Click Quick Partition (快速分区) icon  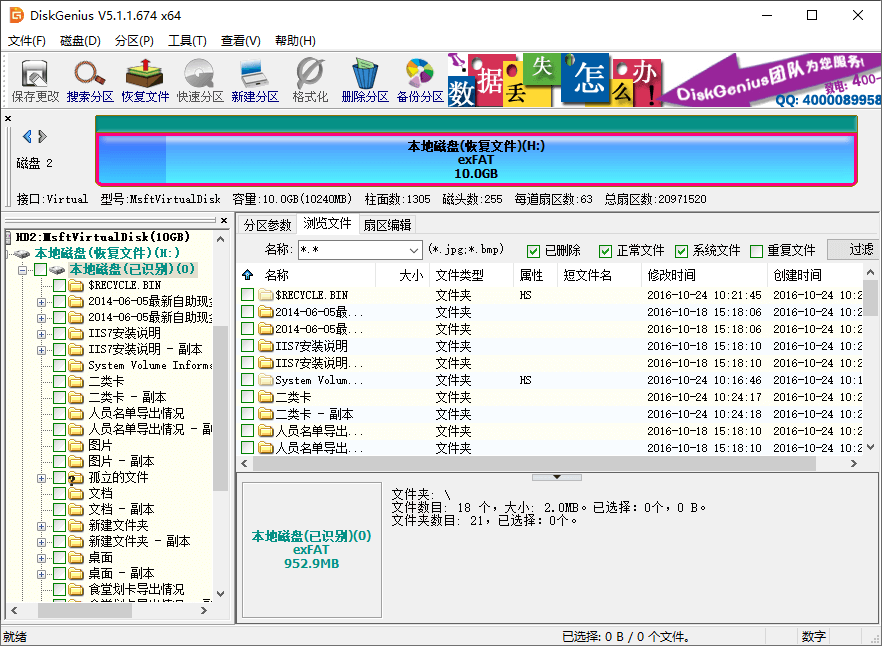click(200, 81)
